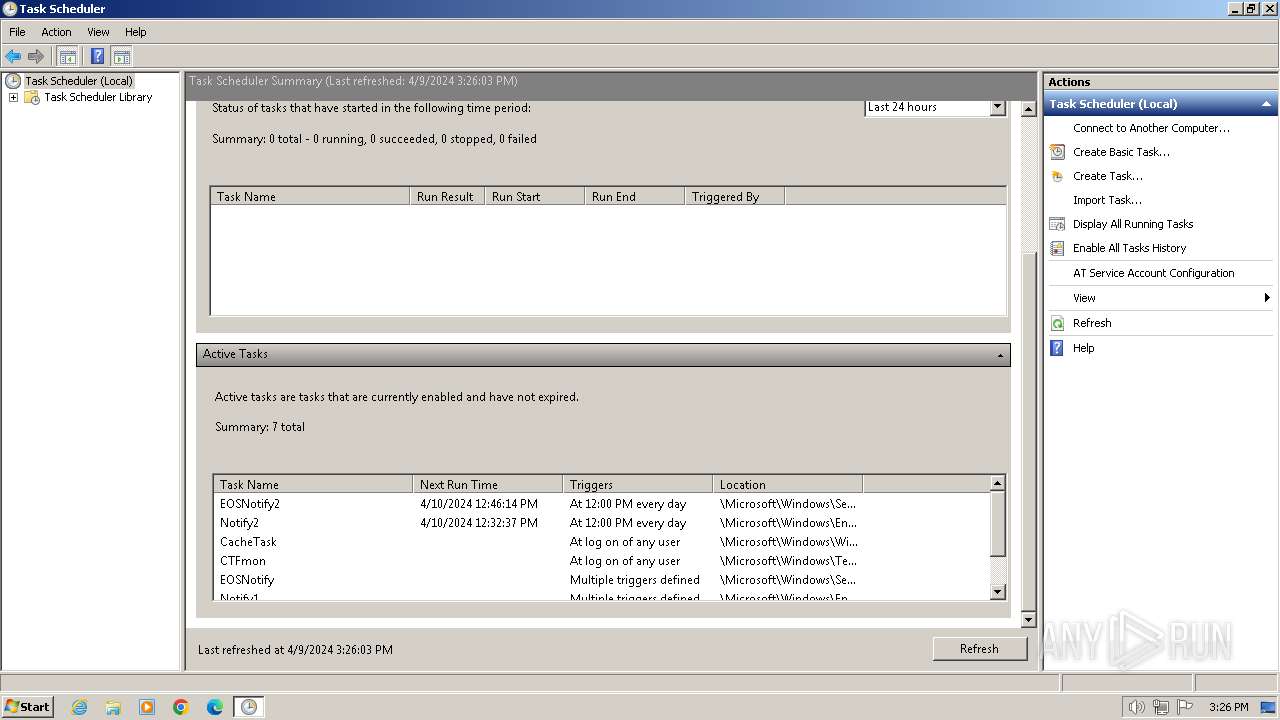Click the Display All Running Tasks icon
Viewport: 1280px width, 720px height.
1057,224
